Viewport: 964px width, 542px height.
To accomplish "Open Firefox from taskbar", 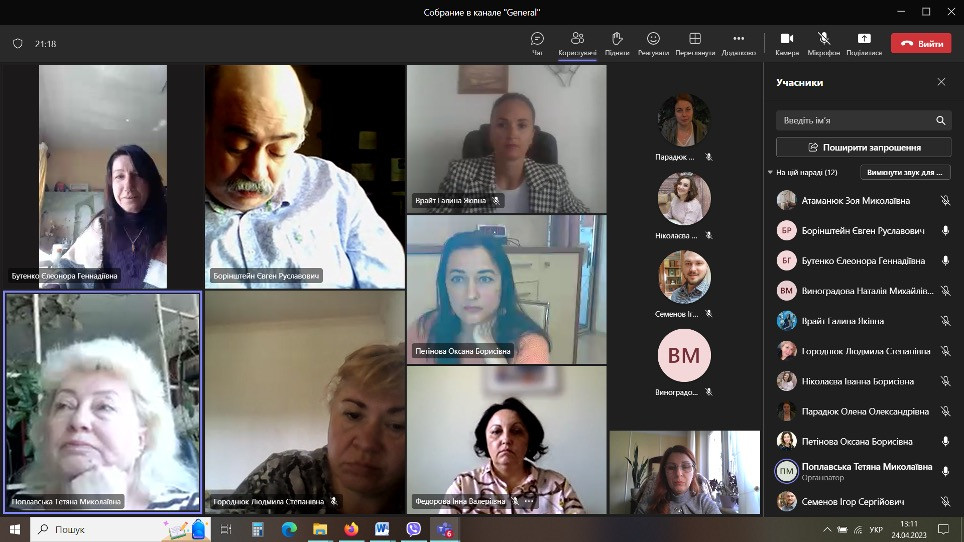I will coord(351,529).
